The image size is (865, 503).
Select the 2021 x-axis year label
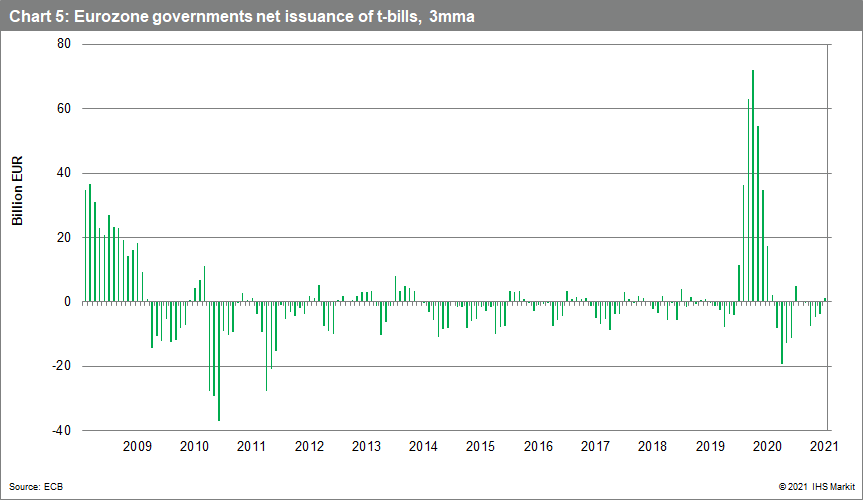[x=823, y=447]
